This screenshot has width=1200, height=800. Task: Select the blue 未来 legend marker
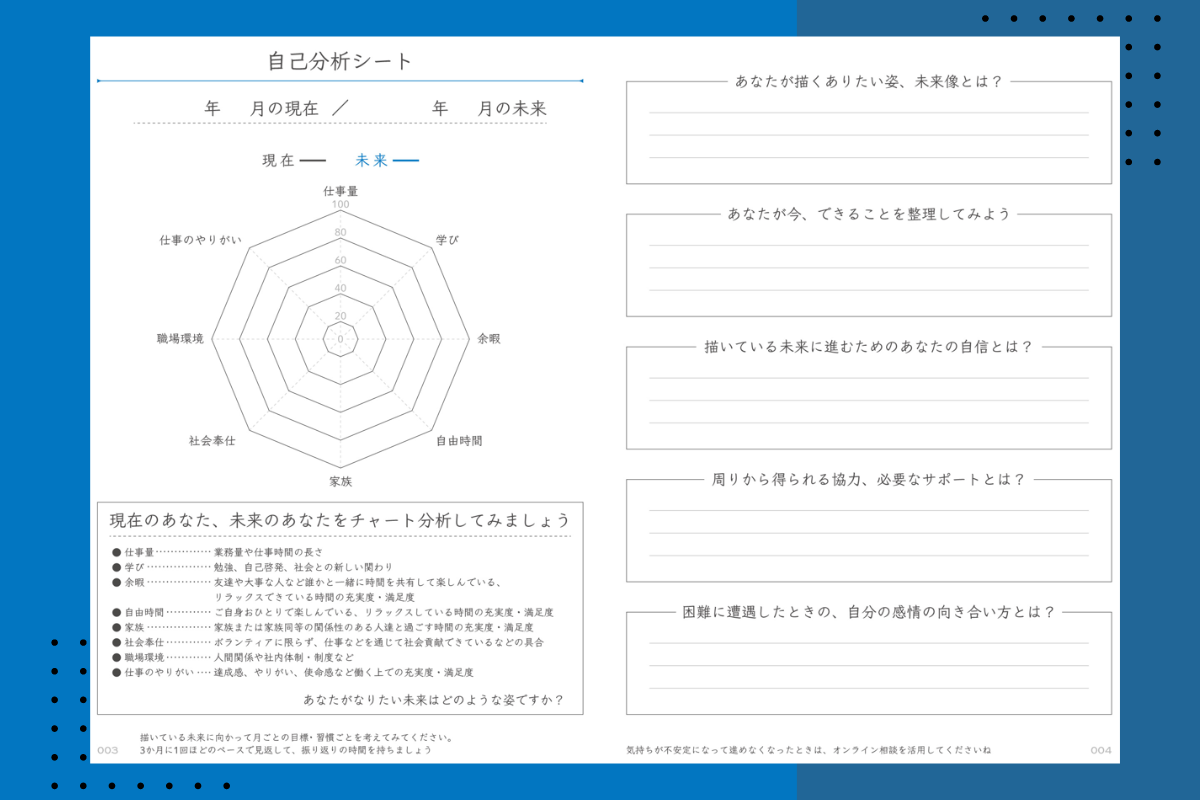click(x=405, y=160)
